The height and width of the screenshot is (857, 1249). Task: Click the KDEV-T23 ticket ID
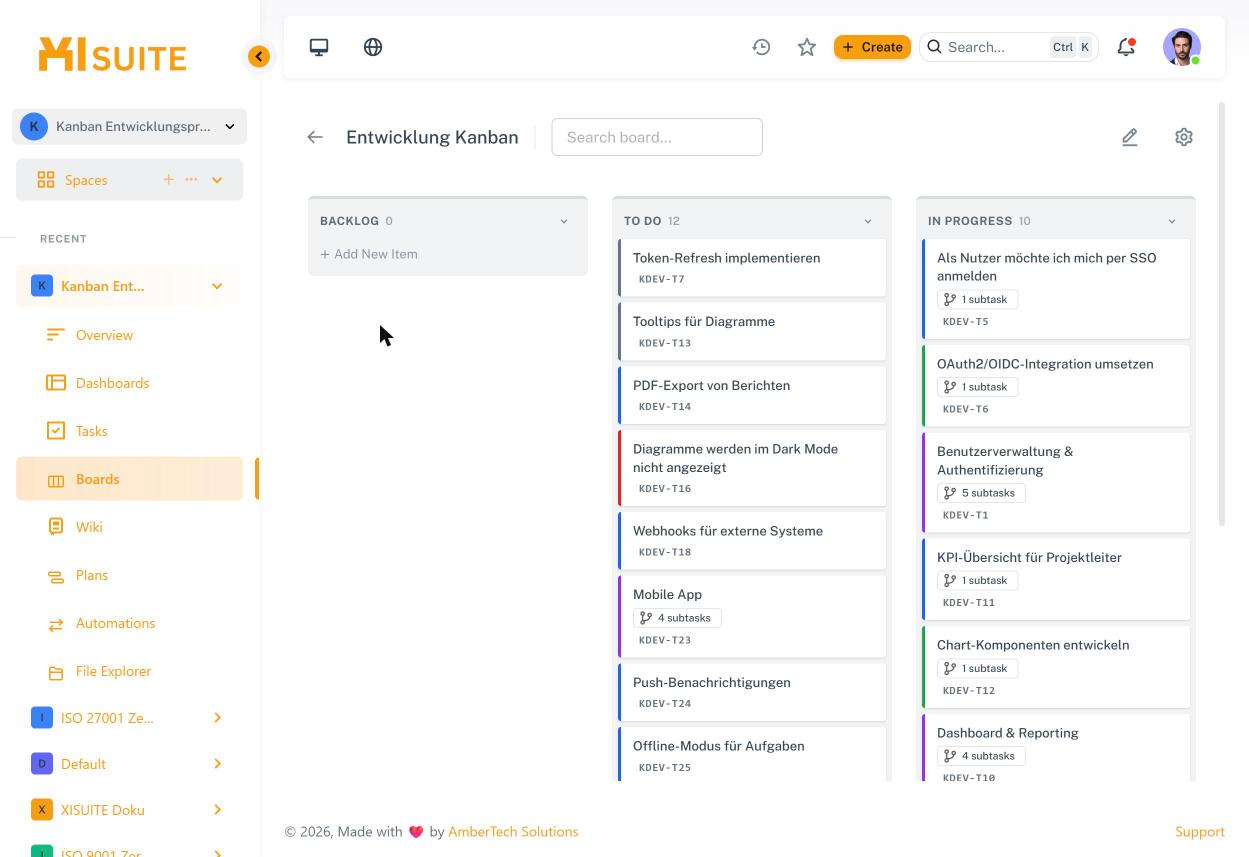click(x=665, y=640)
